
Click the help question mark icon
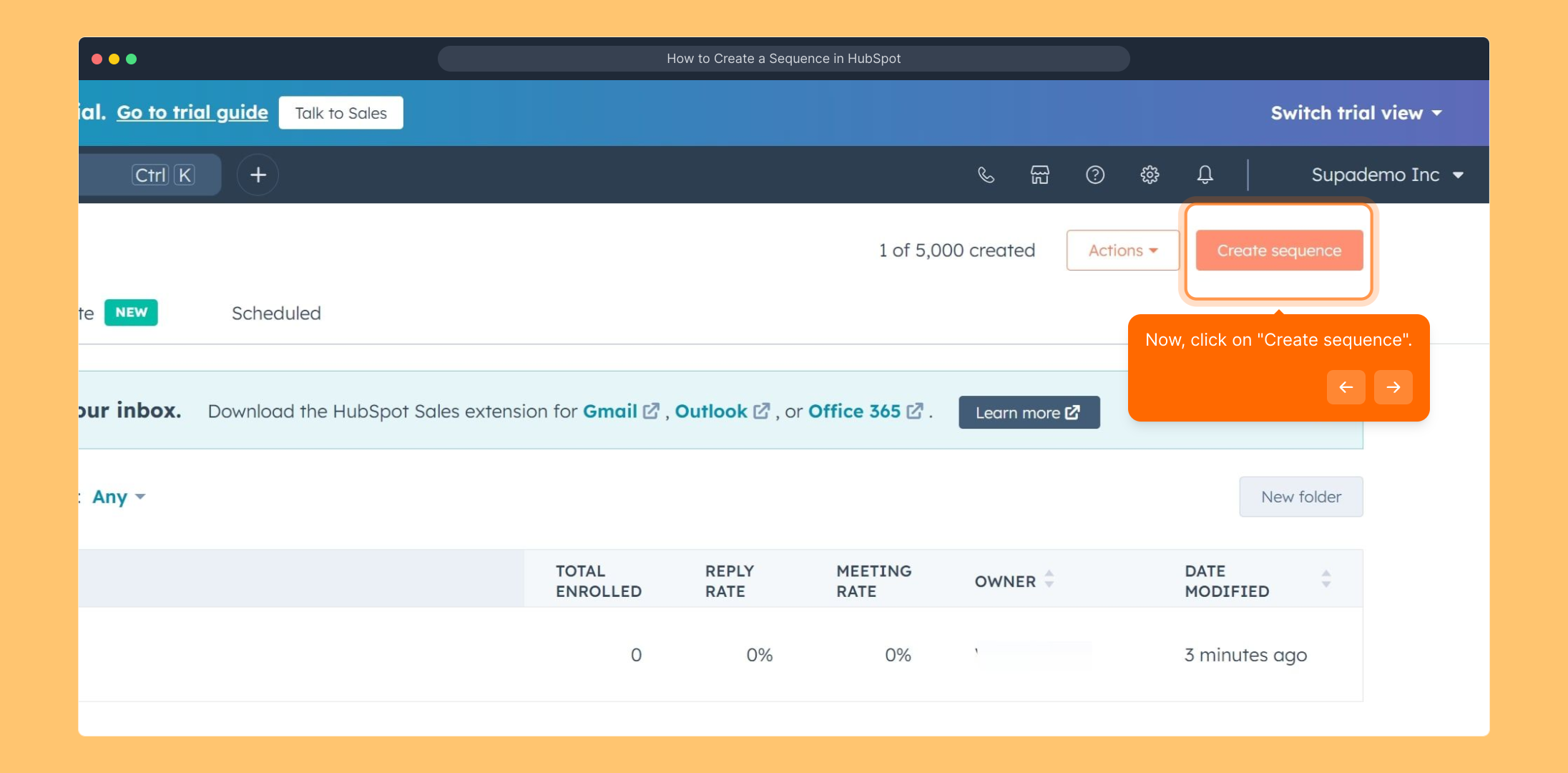pos(1094,175)
